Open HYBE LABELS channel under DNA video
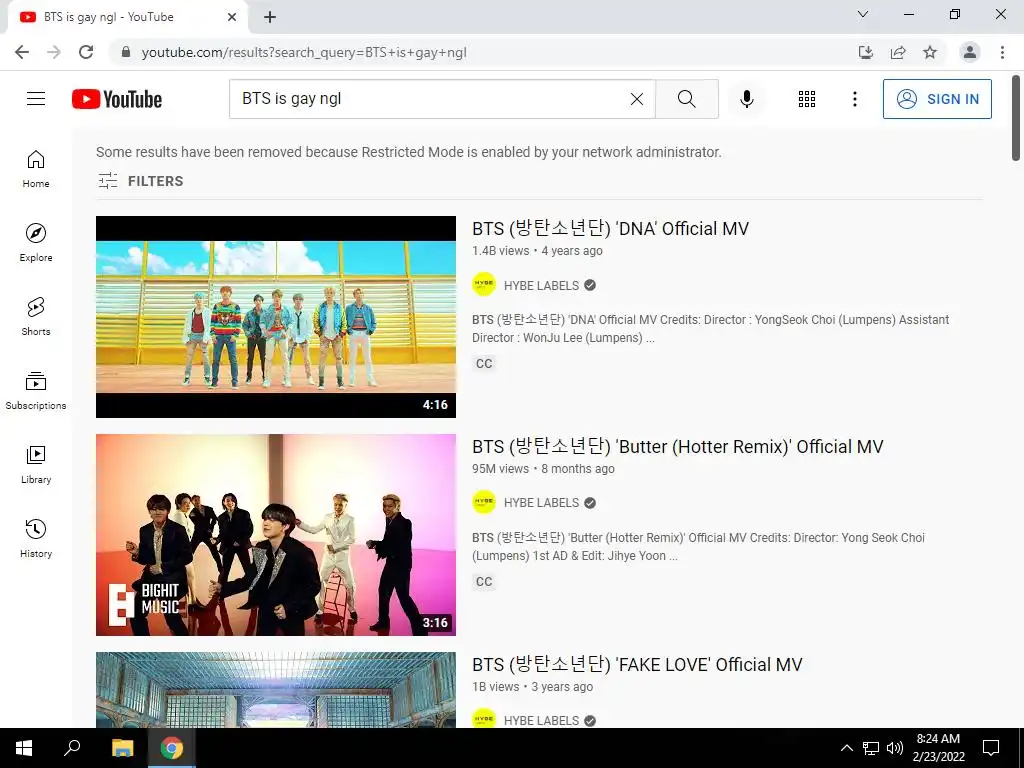Viewport: 1024px width, 768px height. pyautogui.click(x=541, y=285)
